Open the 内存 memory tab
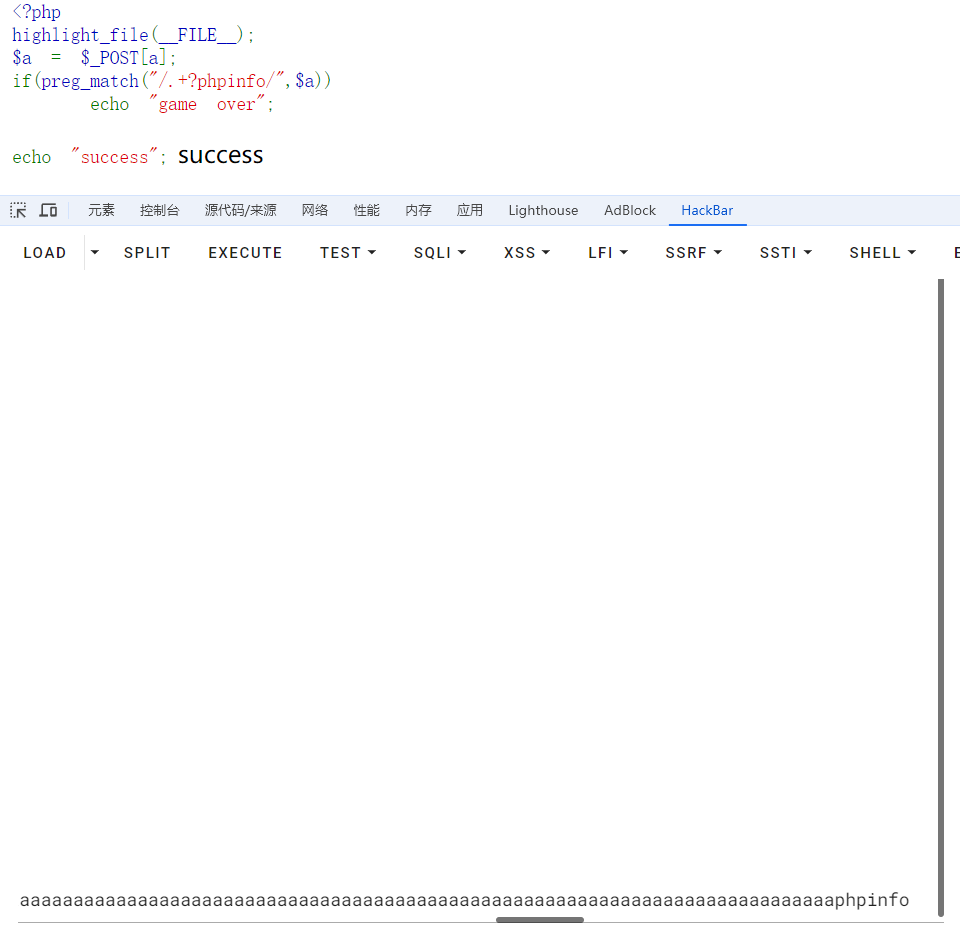Screen dimensions: 960x929 point(418,210)
